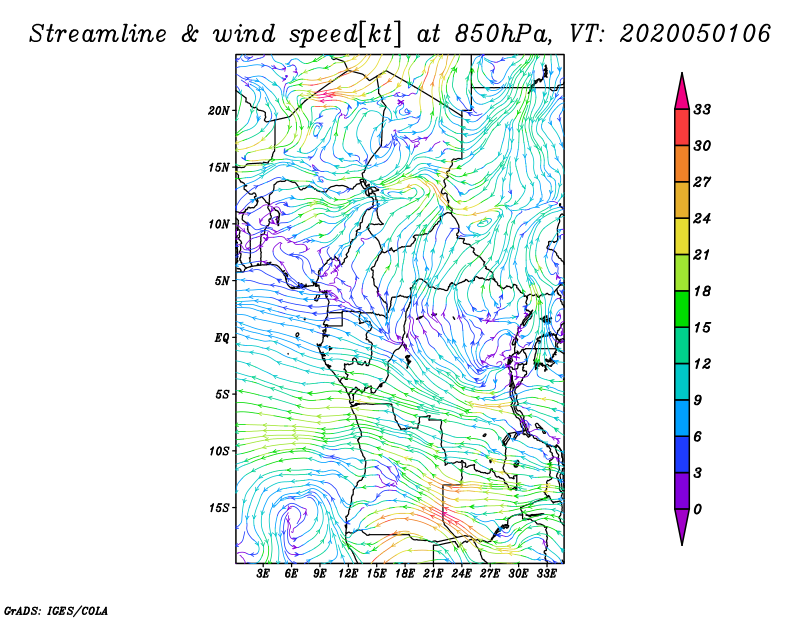The width and height of the screenshot is (800, 618).
Task: Click the orange 27-30 kt color band
Action: click(682, 164)
